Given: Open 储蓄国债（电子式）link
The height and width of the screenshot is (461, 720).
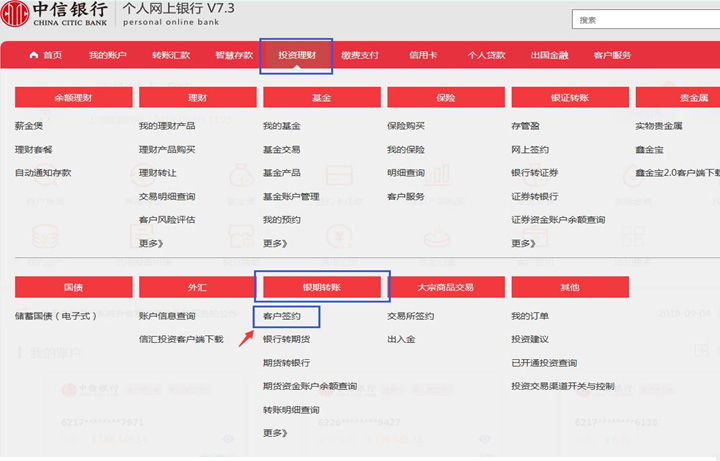Looking at the screenshot, I should [x=56, y=316].
